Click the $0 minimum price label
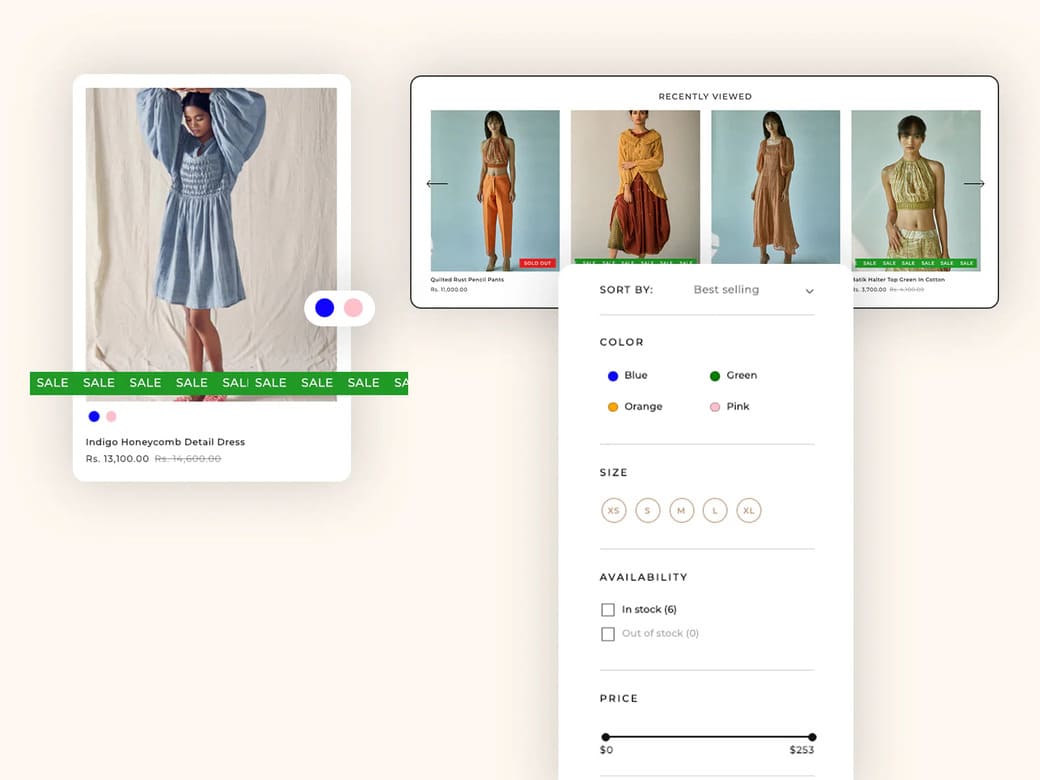 point(606,750)
